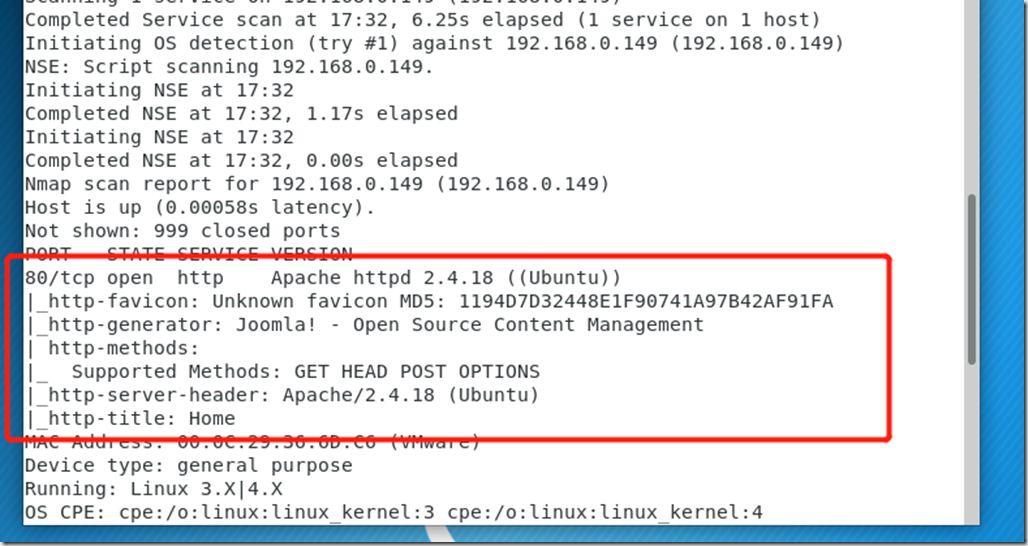Click the http-generator Joomla! line
This screenshot has width=1028, height=546.
[365, 324]
